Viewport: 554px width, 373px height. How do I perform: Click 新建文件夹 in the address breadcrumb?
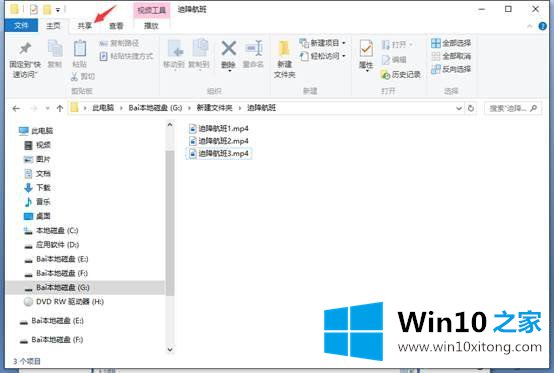(214, 108)
